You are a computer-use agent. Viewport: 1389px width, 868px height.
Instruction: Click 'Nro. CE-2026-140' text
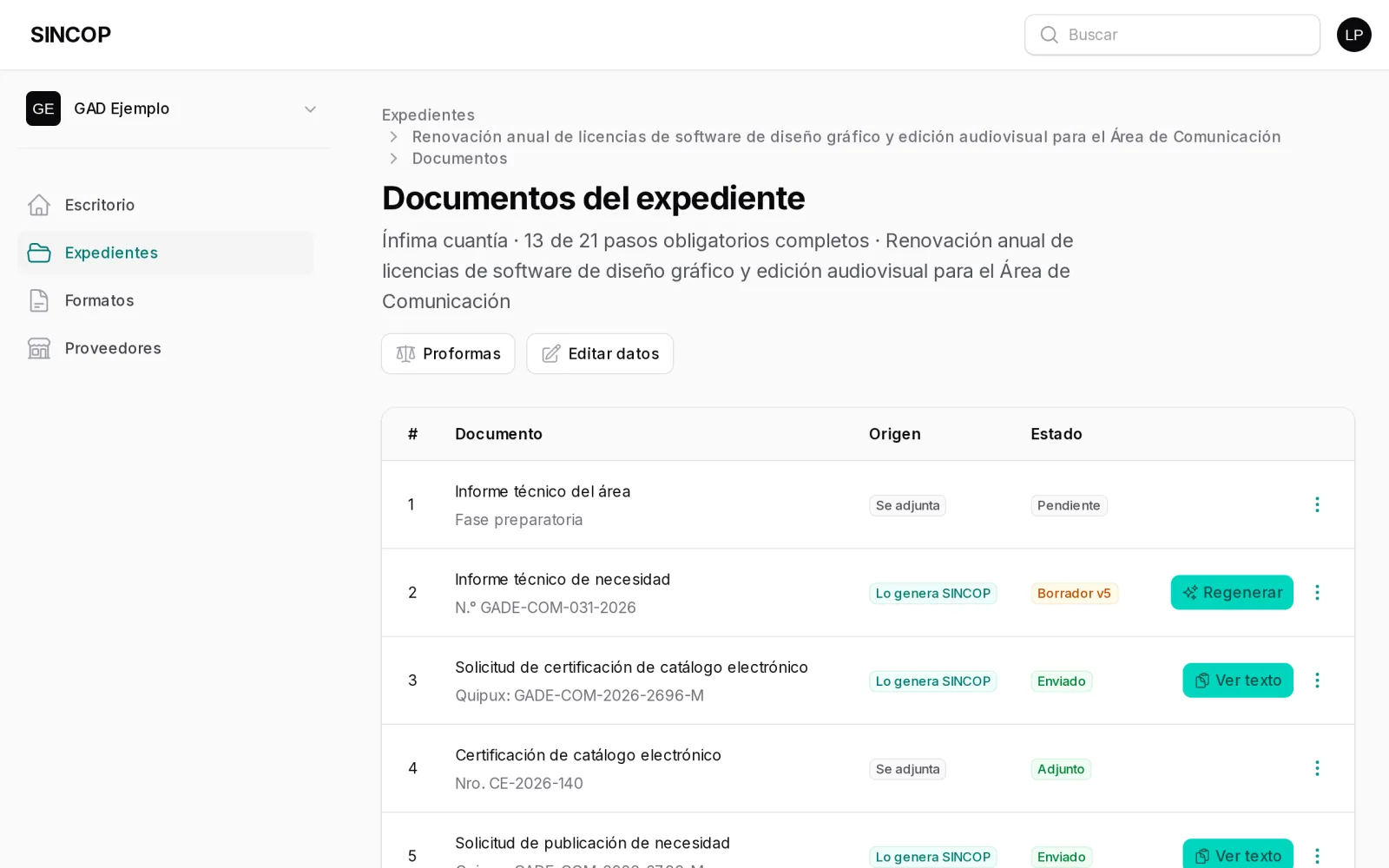(519, 783)
